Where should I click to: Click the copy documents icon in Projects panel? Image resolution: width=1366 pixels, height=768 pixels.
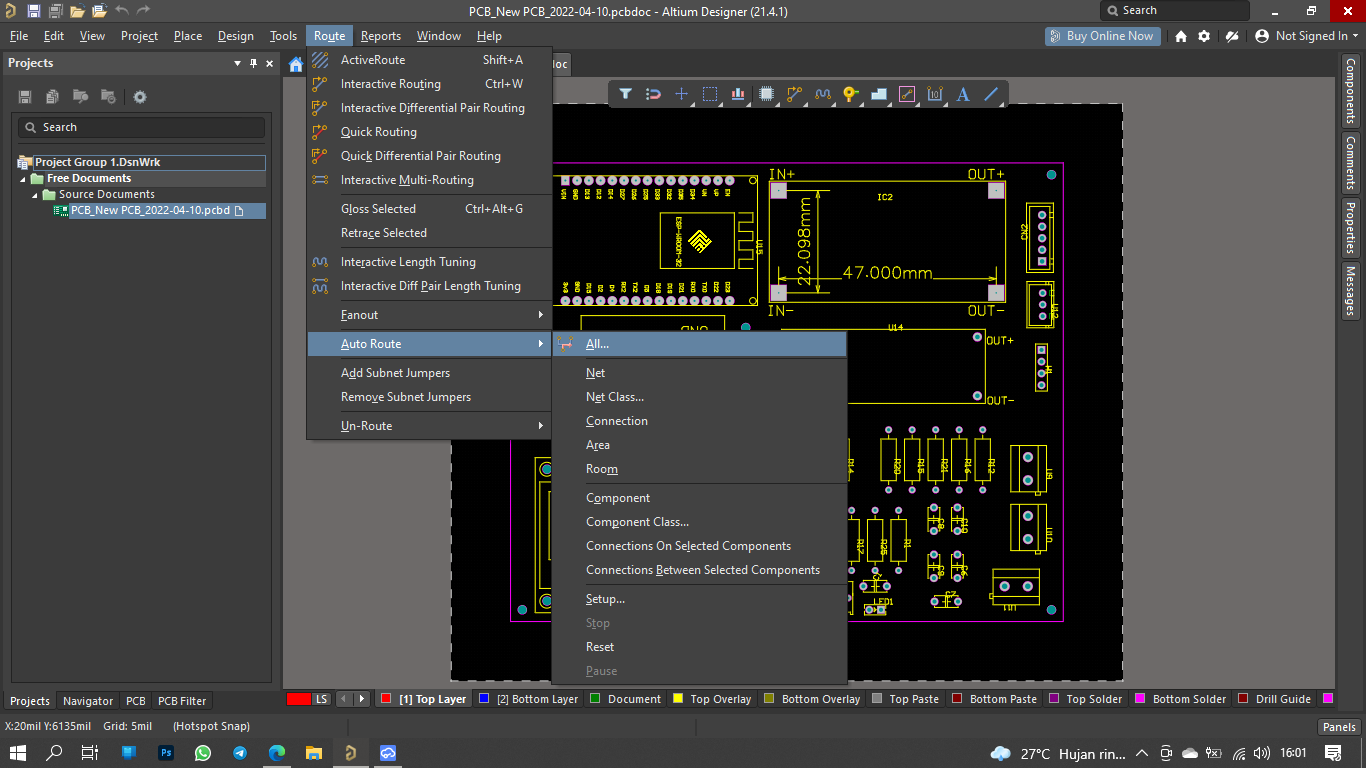(52, 97)
